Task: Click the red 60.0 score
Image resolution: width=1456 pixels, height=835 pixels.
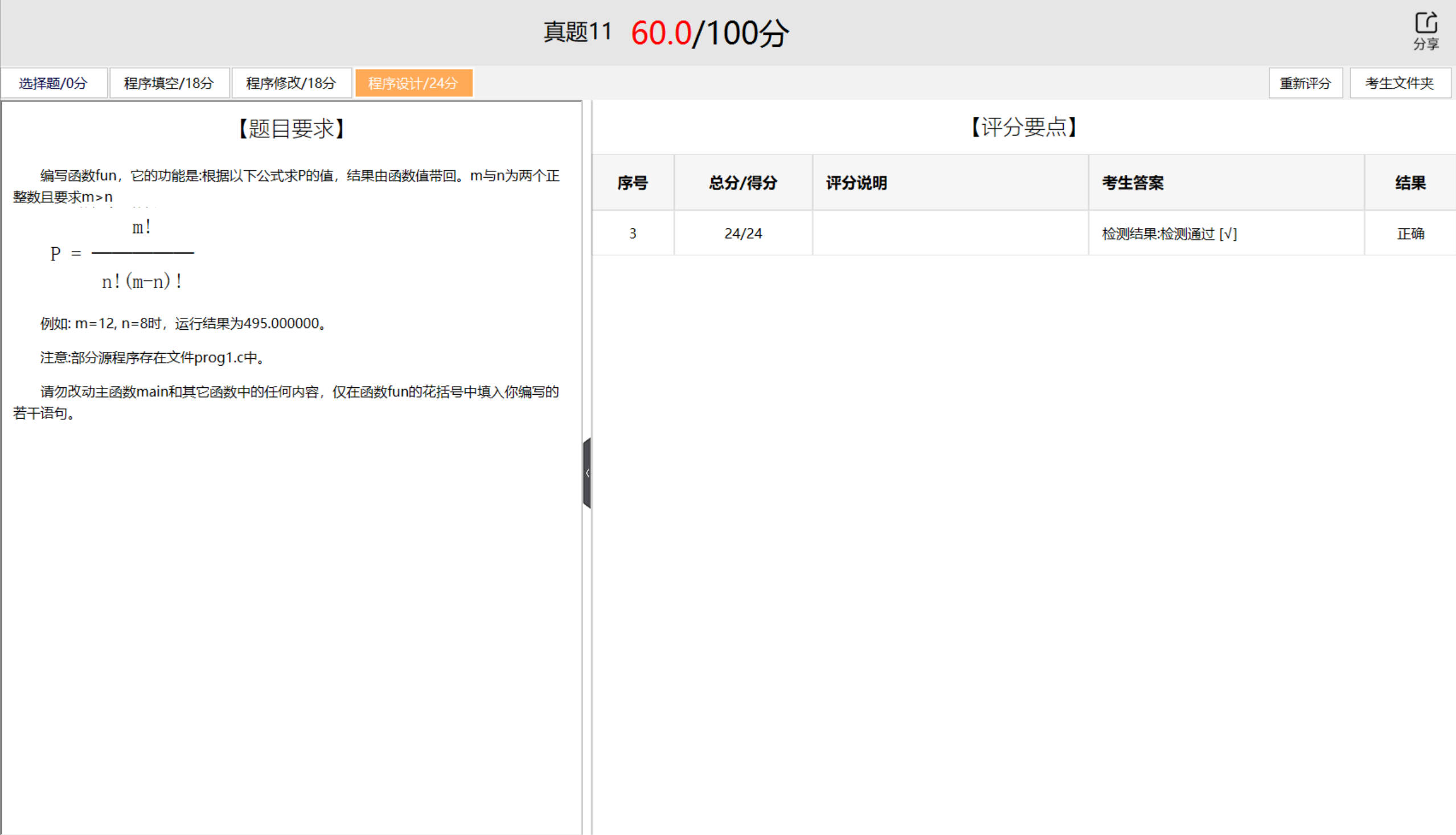Action: point(661,33)
